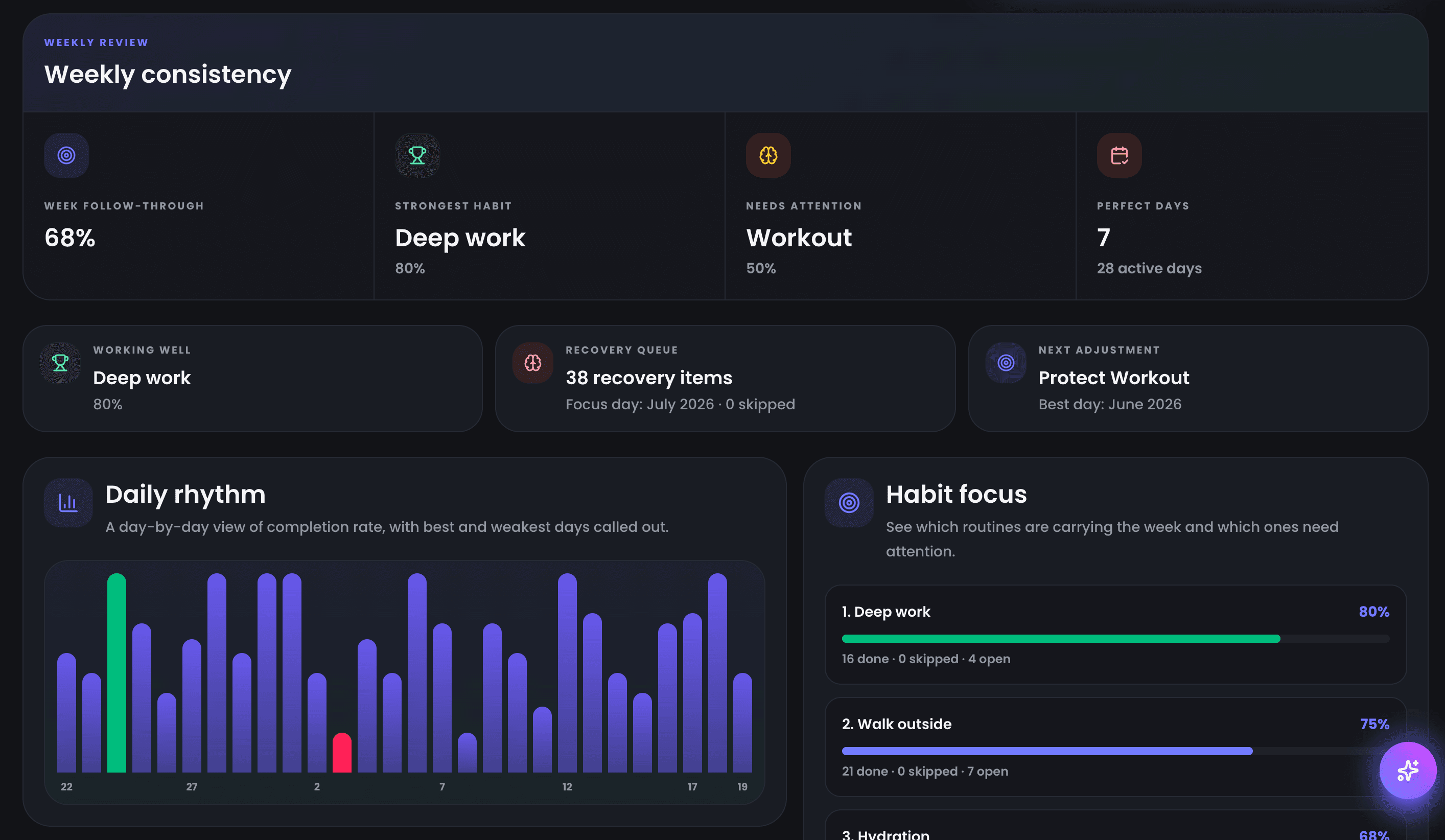1445x840 pixels.
Task: Click the chart bar above date label 17
Action: pos(693,693)
